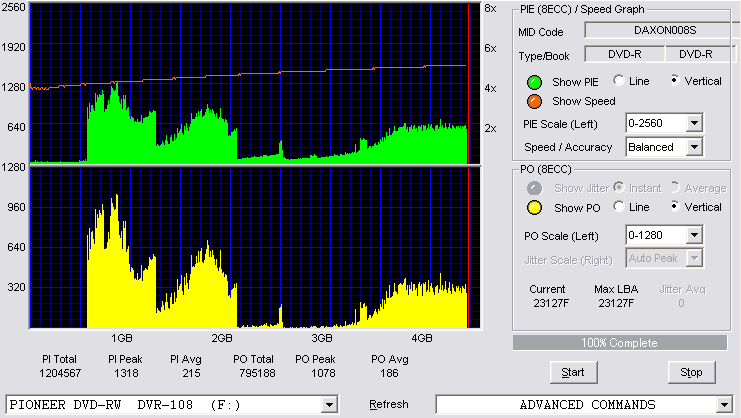Viewport: 741px width, 418px height.
Task: Toggle the grey Show Jitter indicator
Action: pos(534,188)
